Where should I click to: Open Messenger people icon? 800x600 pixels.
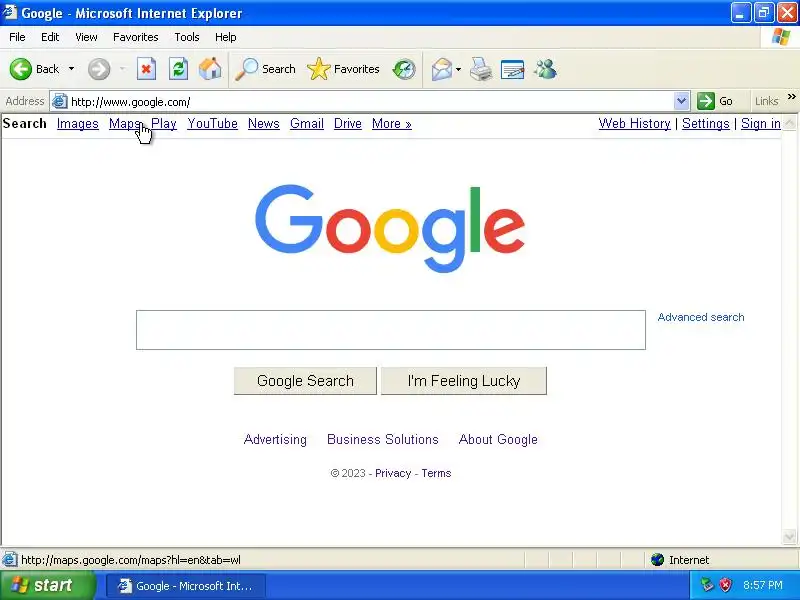(545, 69)
